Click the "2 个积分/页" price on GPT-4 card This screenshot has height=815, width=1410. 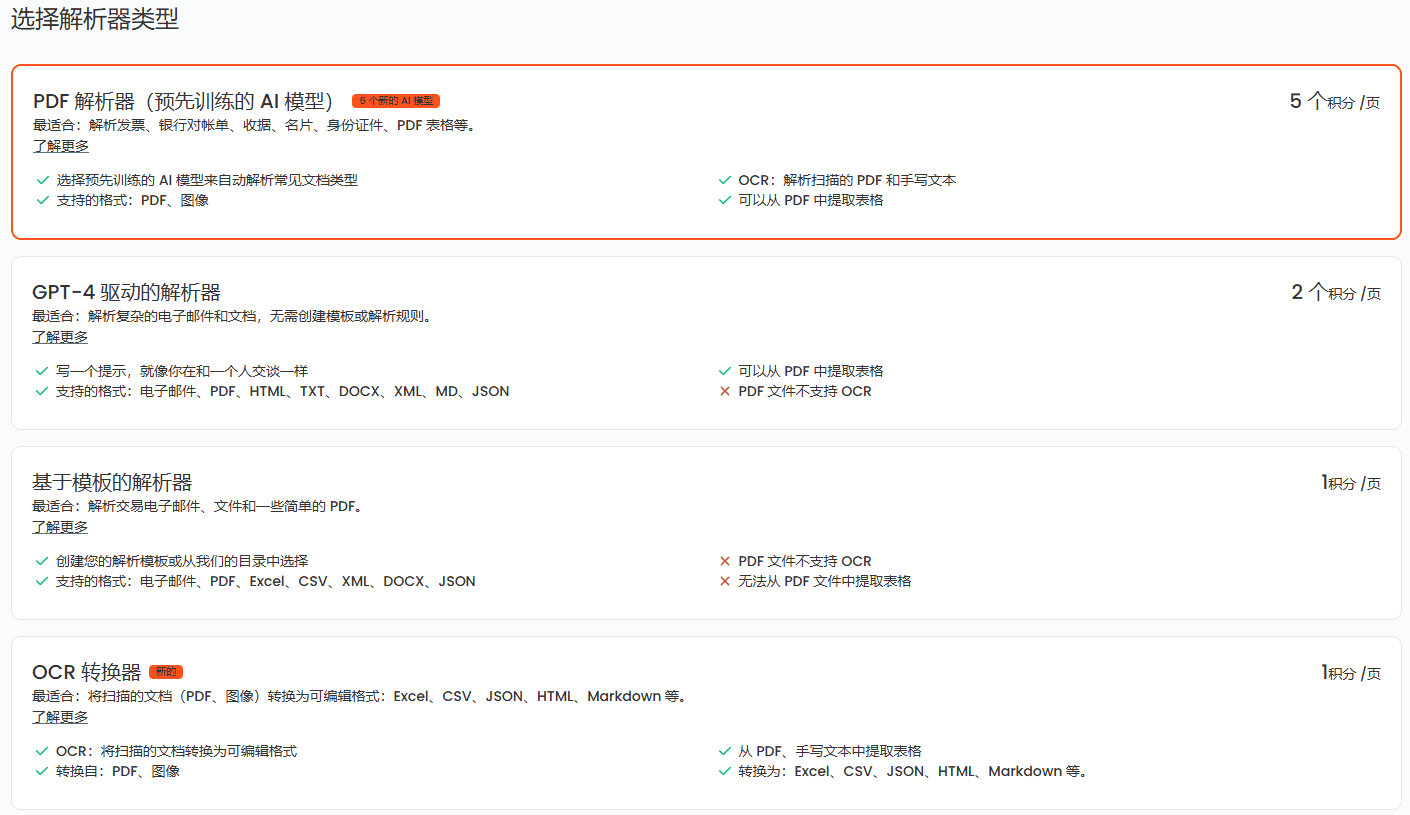coord(1335,292)
